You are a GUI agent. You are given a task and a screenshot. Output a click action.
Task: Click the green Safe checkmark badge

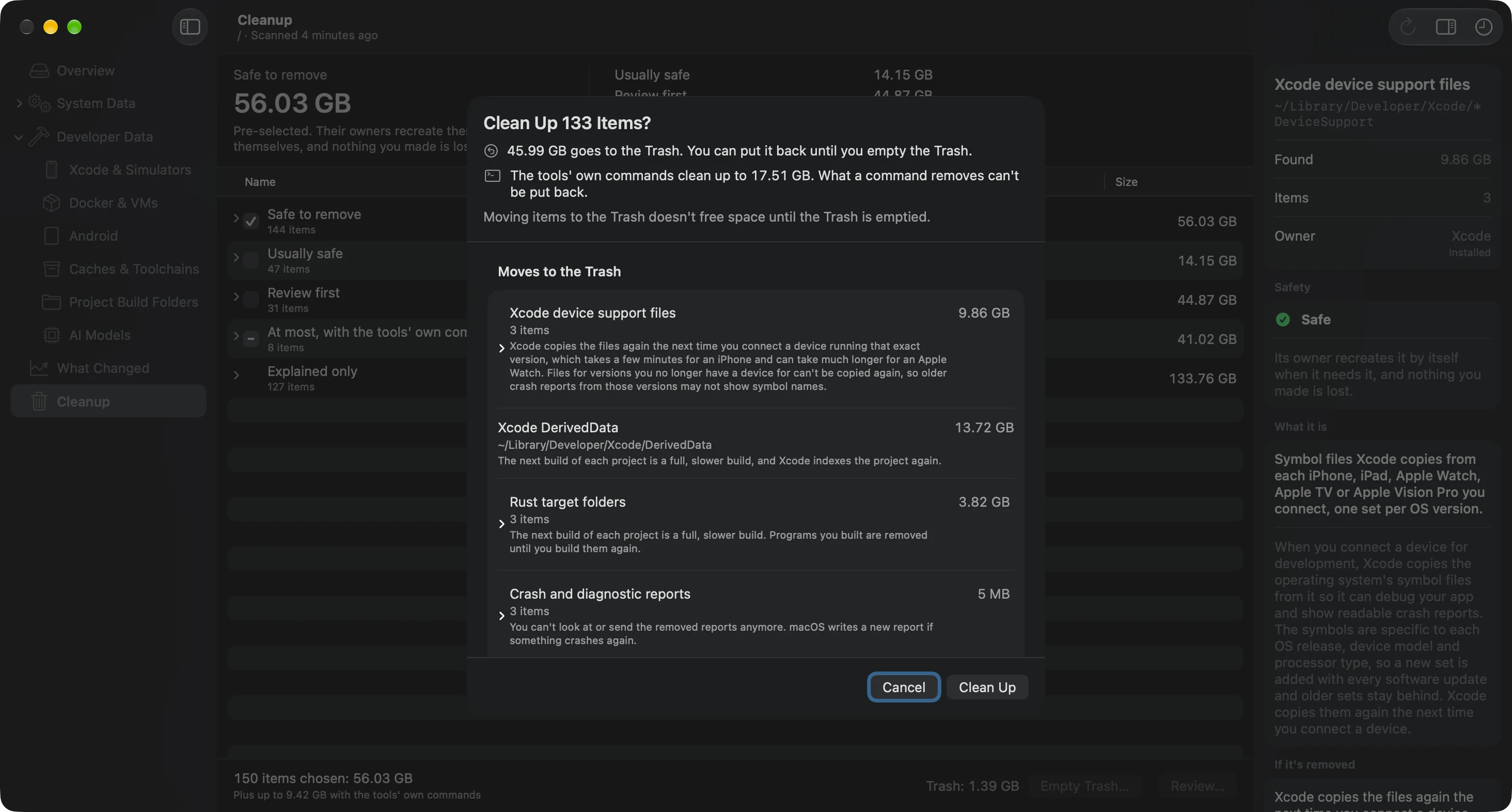click(1283, 319)
